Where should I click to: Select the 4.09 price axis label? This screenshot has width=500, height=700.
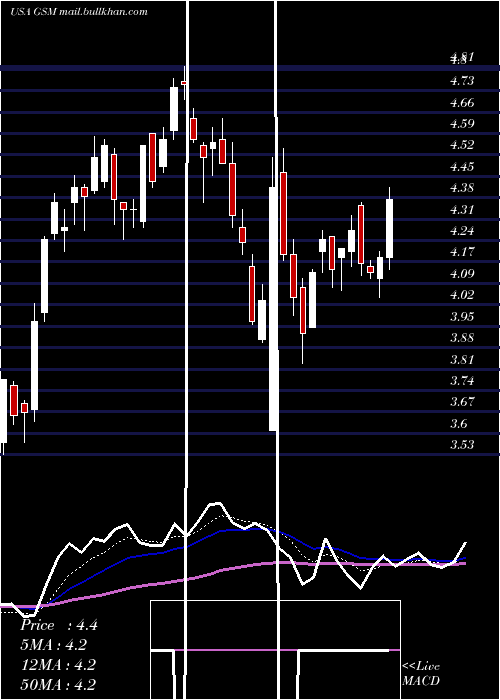(462, 274)
